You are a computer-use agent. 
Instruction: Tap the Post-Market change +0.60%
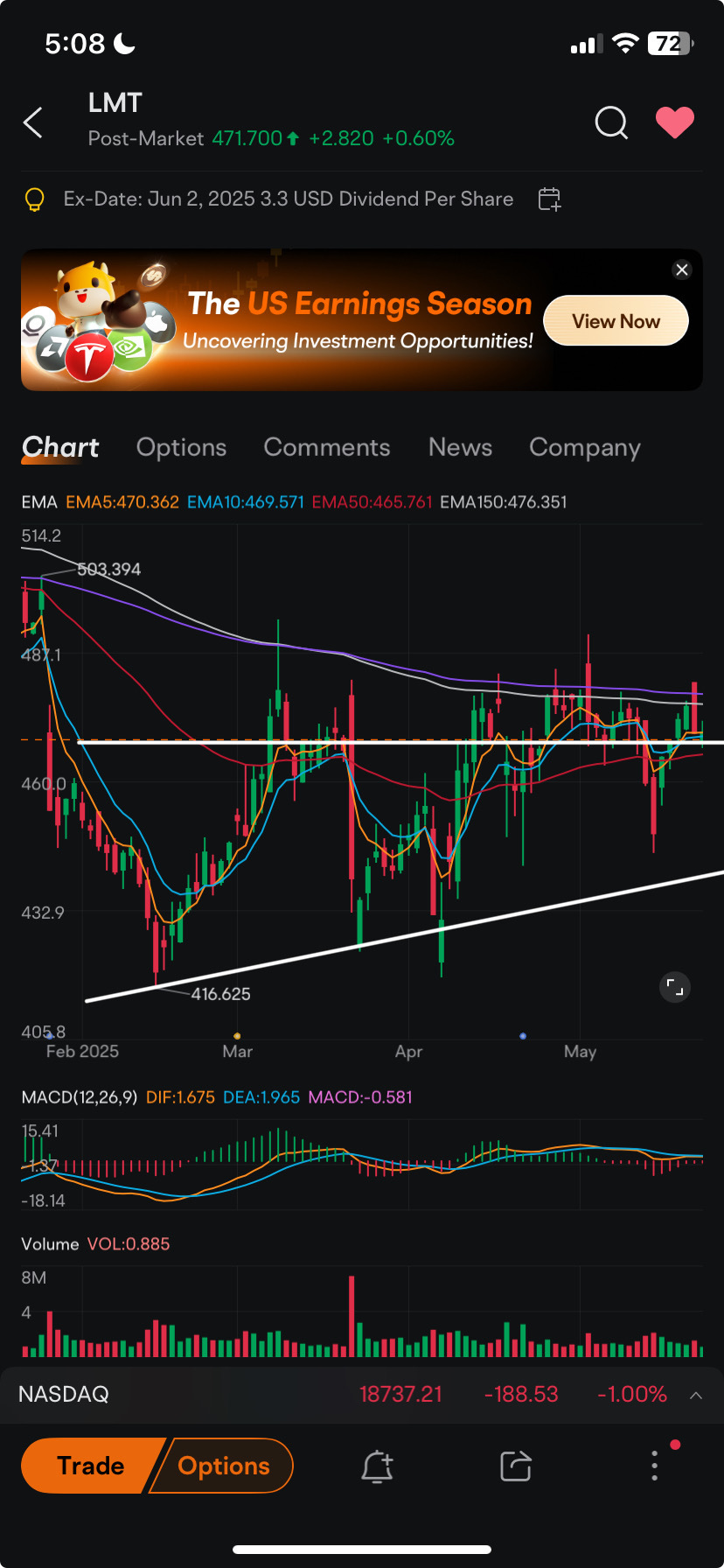(x=419, y=138)
